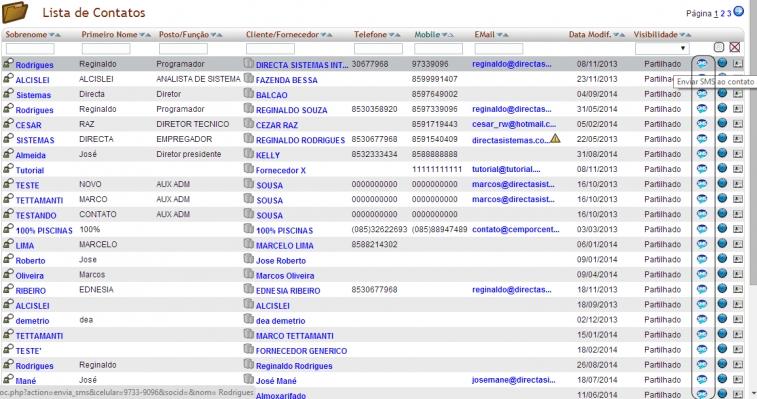Go to next page with arrow icon
The image size is (757, 399).
739,11
